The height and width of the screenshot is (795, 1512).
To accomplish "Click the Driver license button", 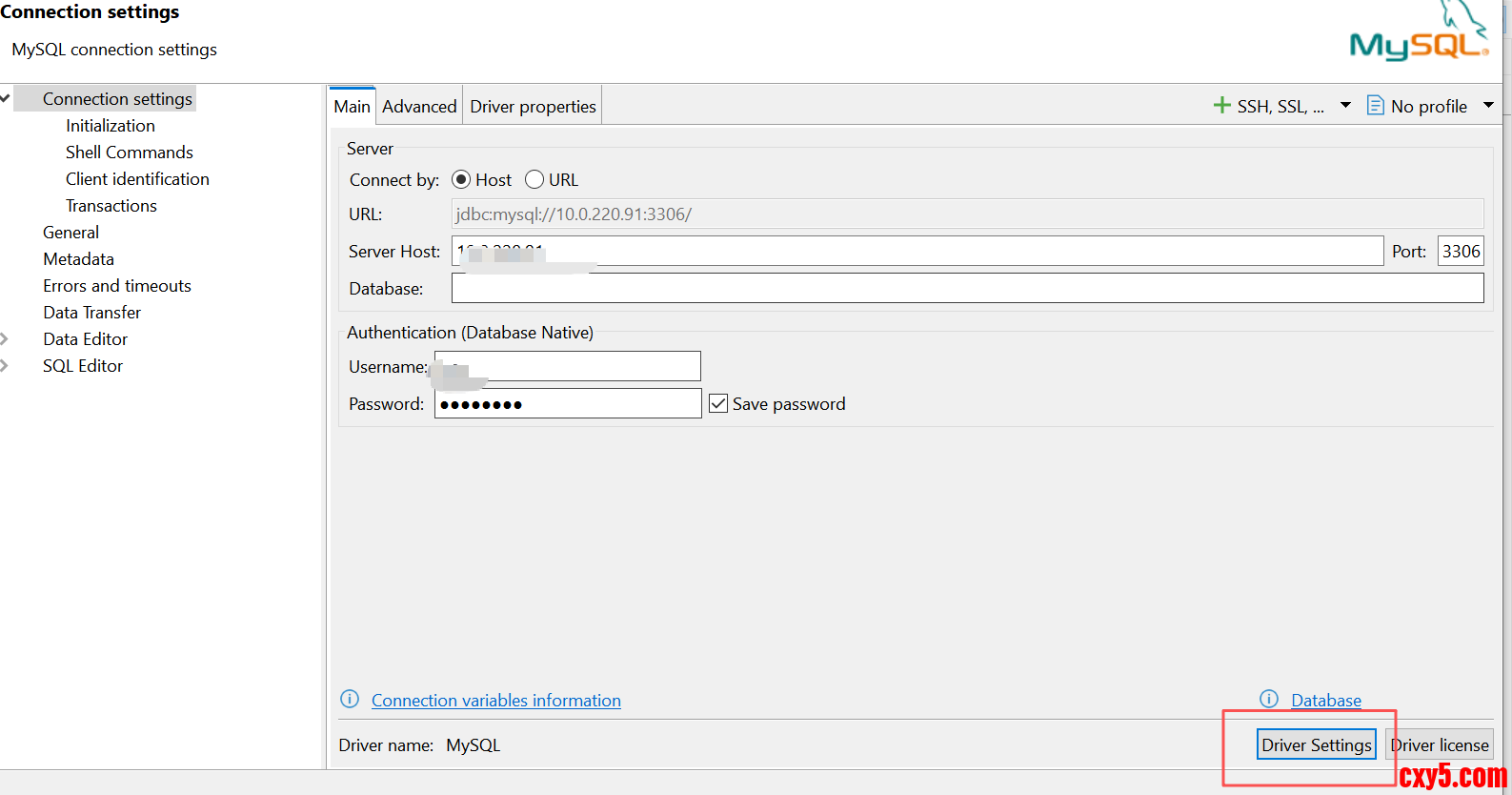I will pos(1440,744).
